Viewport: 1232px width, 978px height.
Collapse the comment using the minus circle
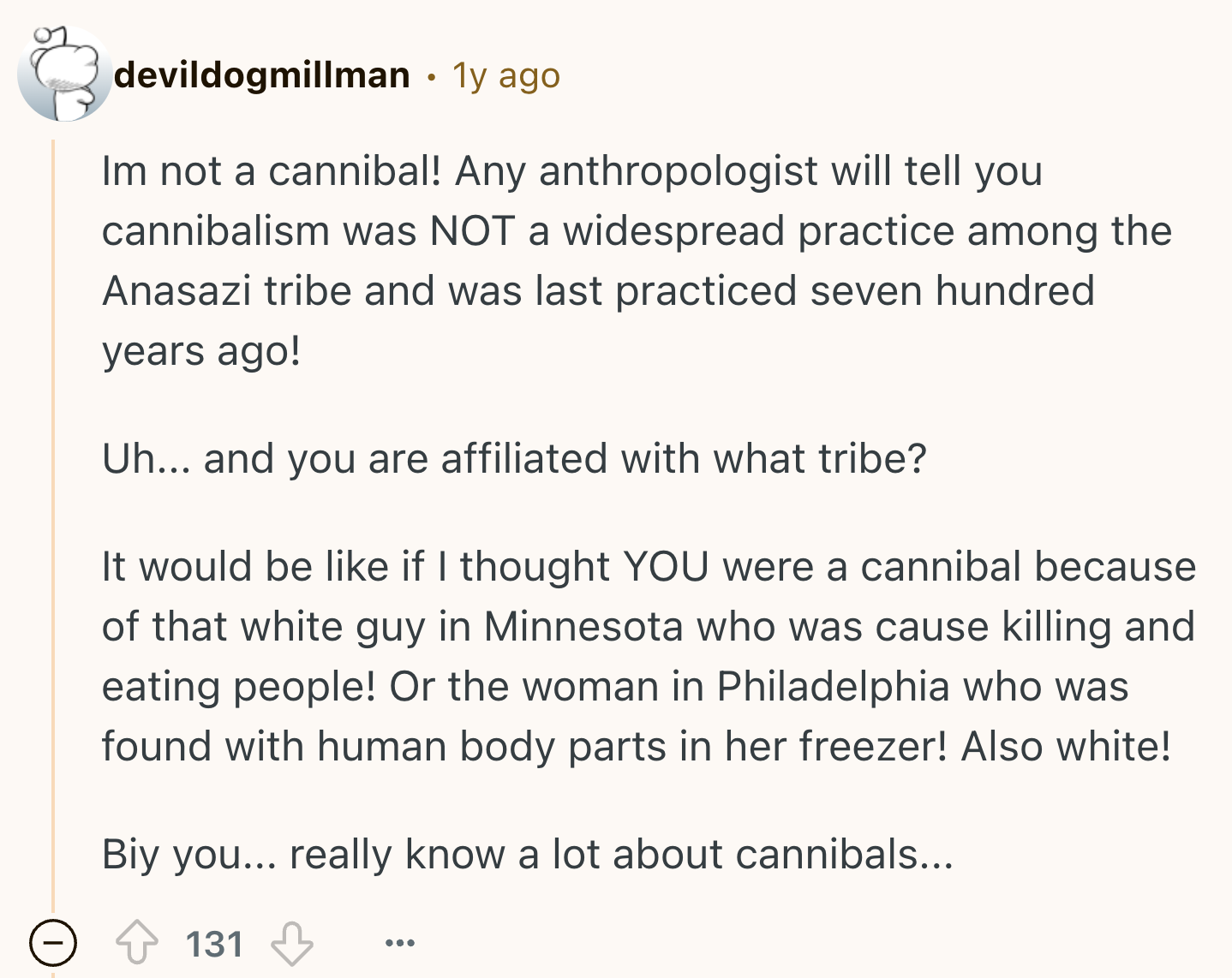tap(53, 943)
